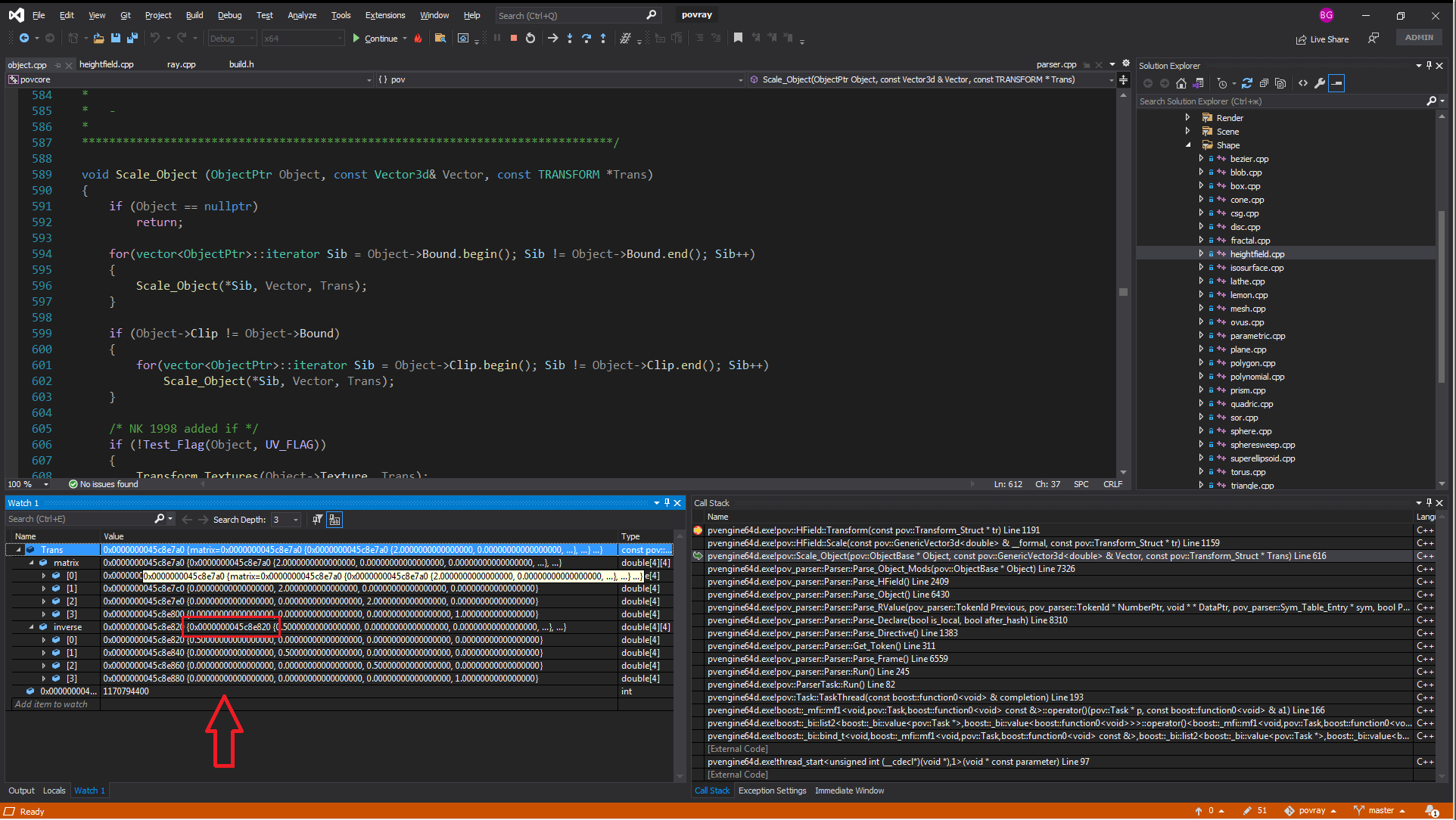
Task: Open the Search Depth dropdown
Action: coord(296,520)
